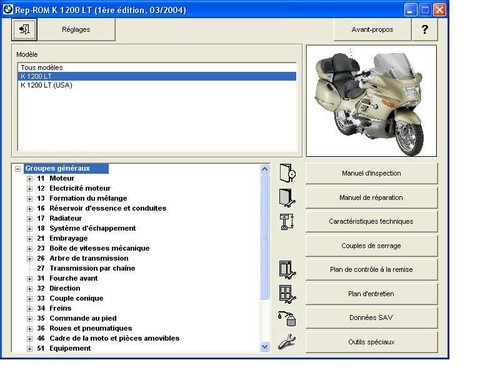500x375 pixels.
Task: Select tree item 27 Transmission par chaîne
Action: tap(86, 268)
